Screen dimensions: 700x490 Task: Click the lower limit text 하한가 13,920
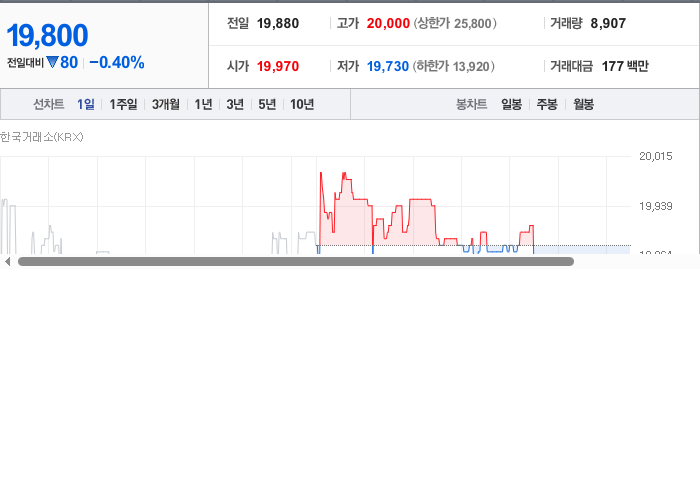point(454,66)
